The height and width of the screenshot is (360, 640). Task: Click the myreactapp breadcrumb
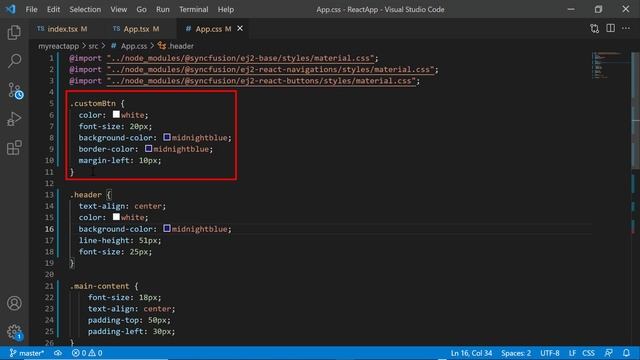(x=58, y=46)
